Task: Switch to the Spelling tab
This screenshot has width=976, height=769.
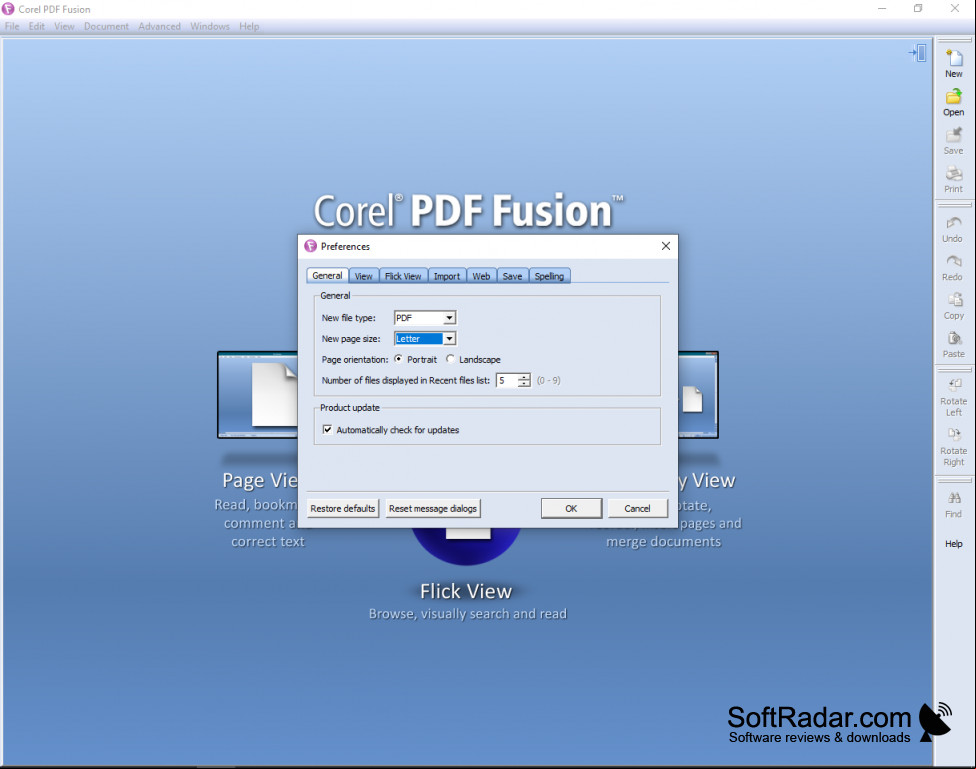Action: click(x=549, y=276)
